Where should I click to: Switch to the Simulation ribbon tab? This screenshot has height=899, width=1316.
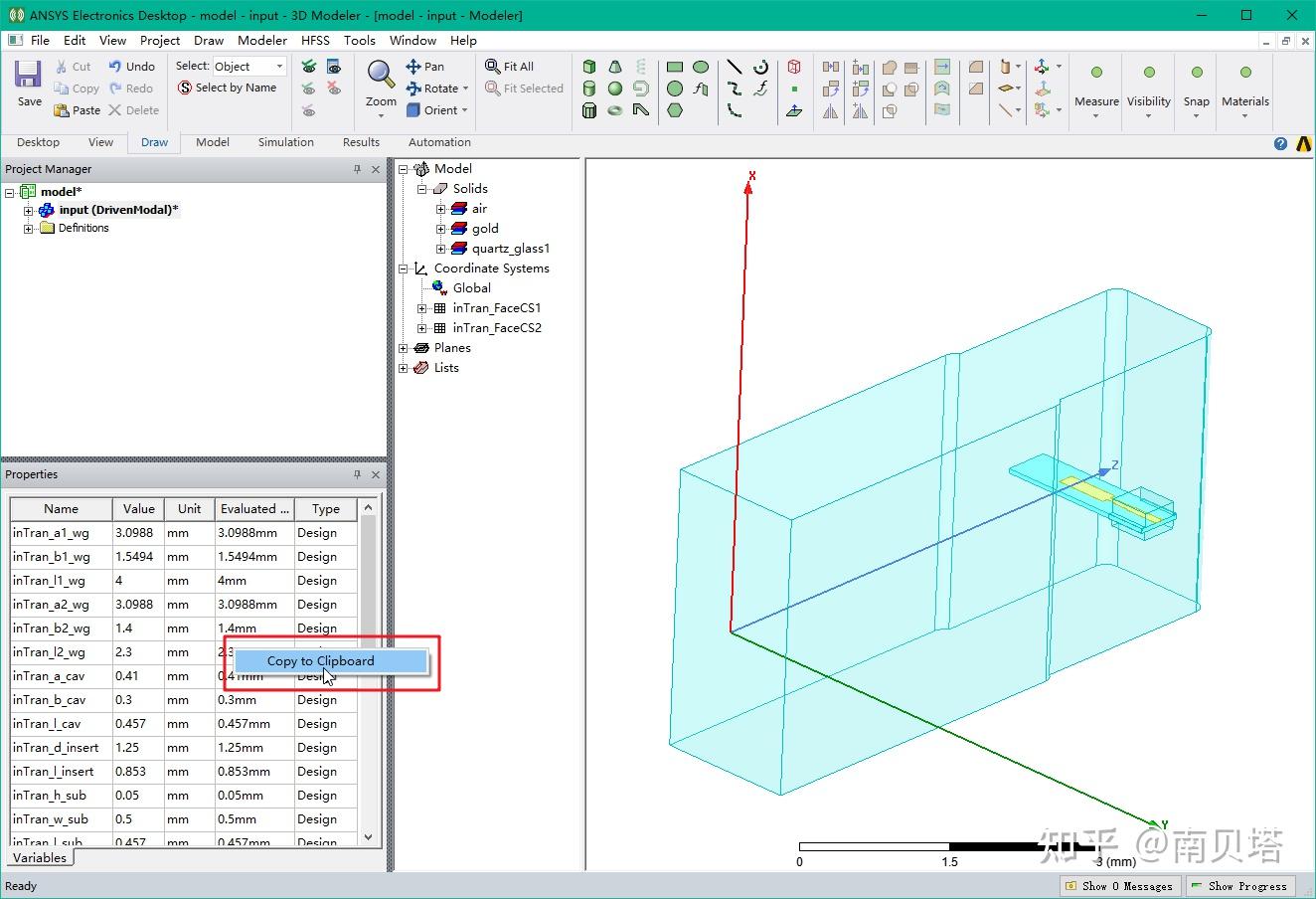coord(286,142)
